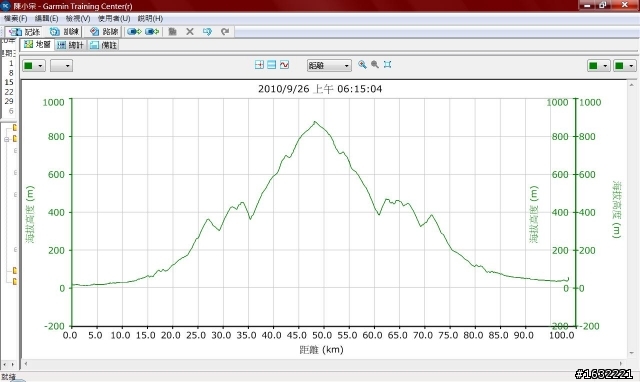Toggle the 記錄 history view button
This screenshot has width=640, height=382.
pyautogui.click(x=24, y=31)
